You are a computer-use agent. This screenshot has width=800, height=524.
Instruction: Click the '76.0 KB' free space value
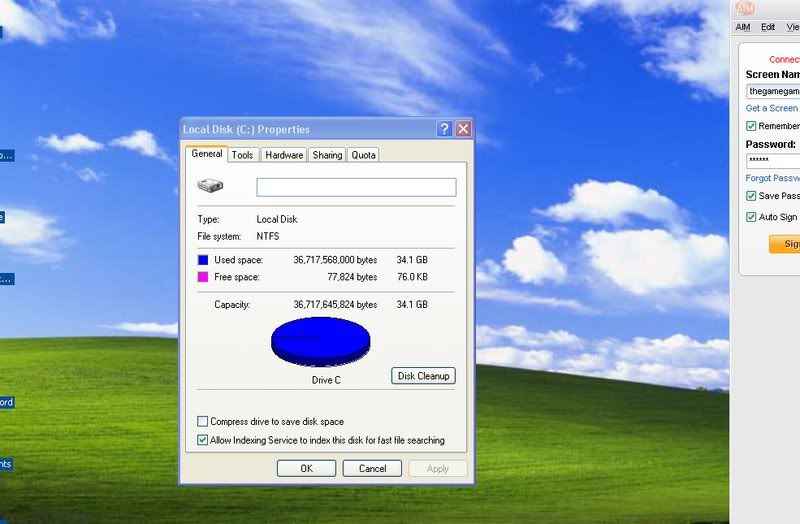[x=412, y=277]
